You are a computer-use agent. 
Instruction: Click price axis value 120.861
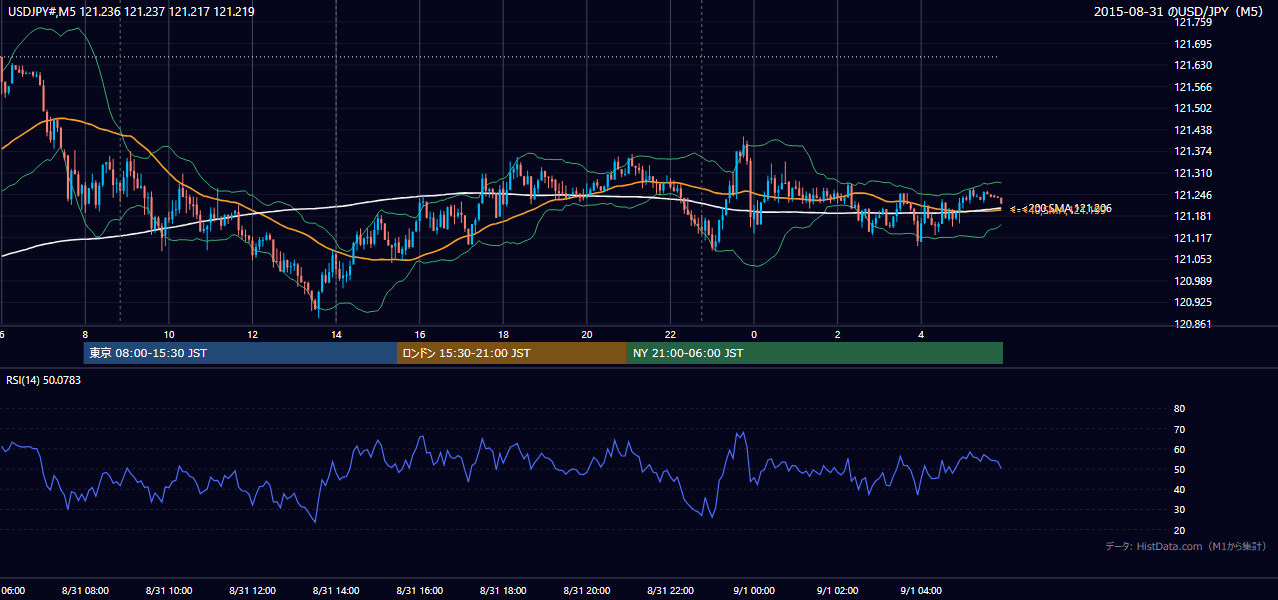(1192, 324)
